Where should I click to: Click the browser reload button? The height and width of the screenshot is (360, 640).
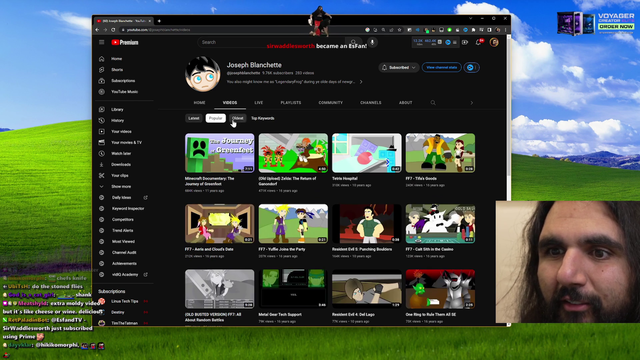coord(113,30)
